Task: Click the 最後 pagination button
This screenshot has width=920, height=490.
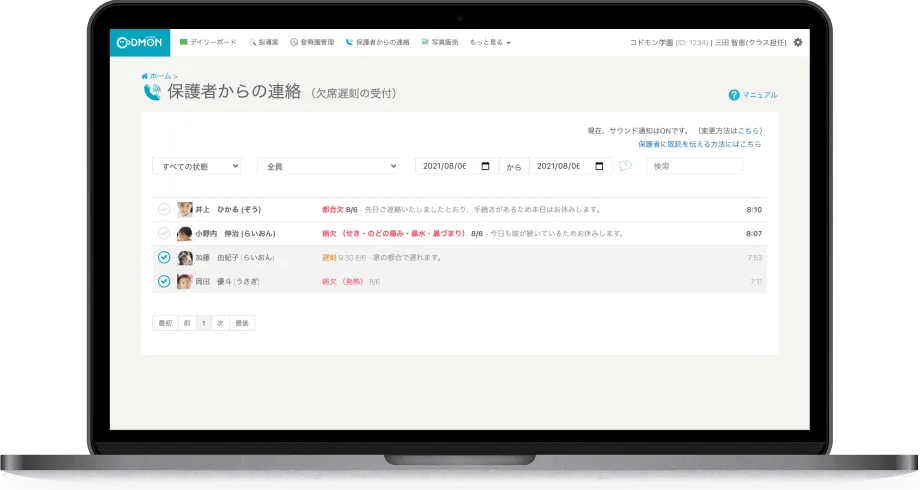Action: coord(241,323)
